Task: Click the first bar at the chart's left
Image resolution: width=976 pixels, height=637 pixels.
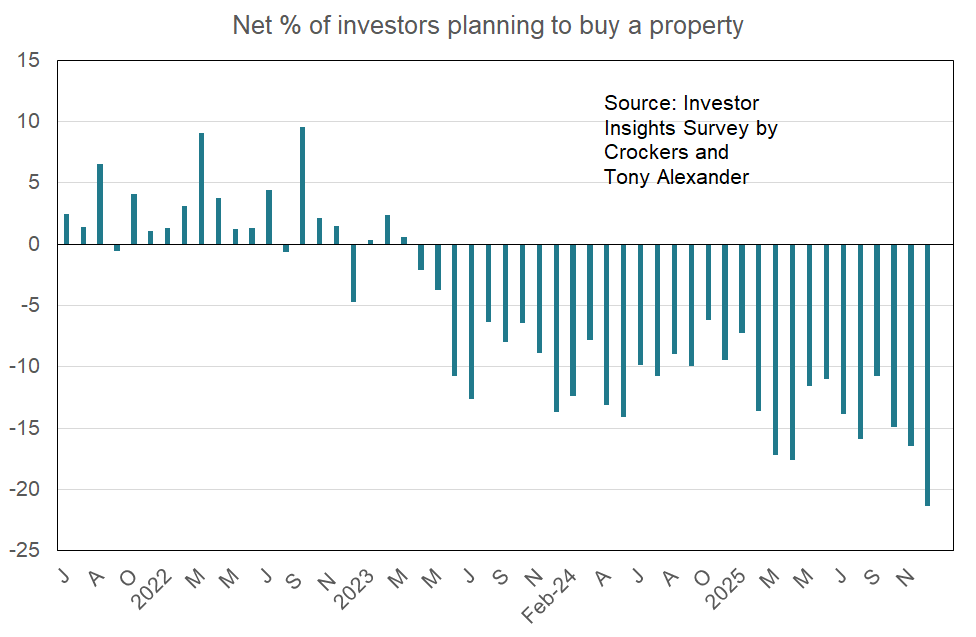Action: (67, 229)
